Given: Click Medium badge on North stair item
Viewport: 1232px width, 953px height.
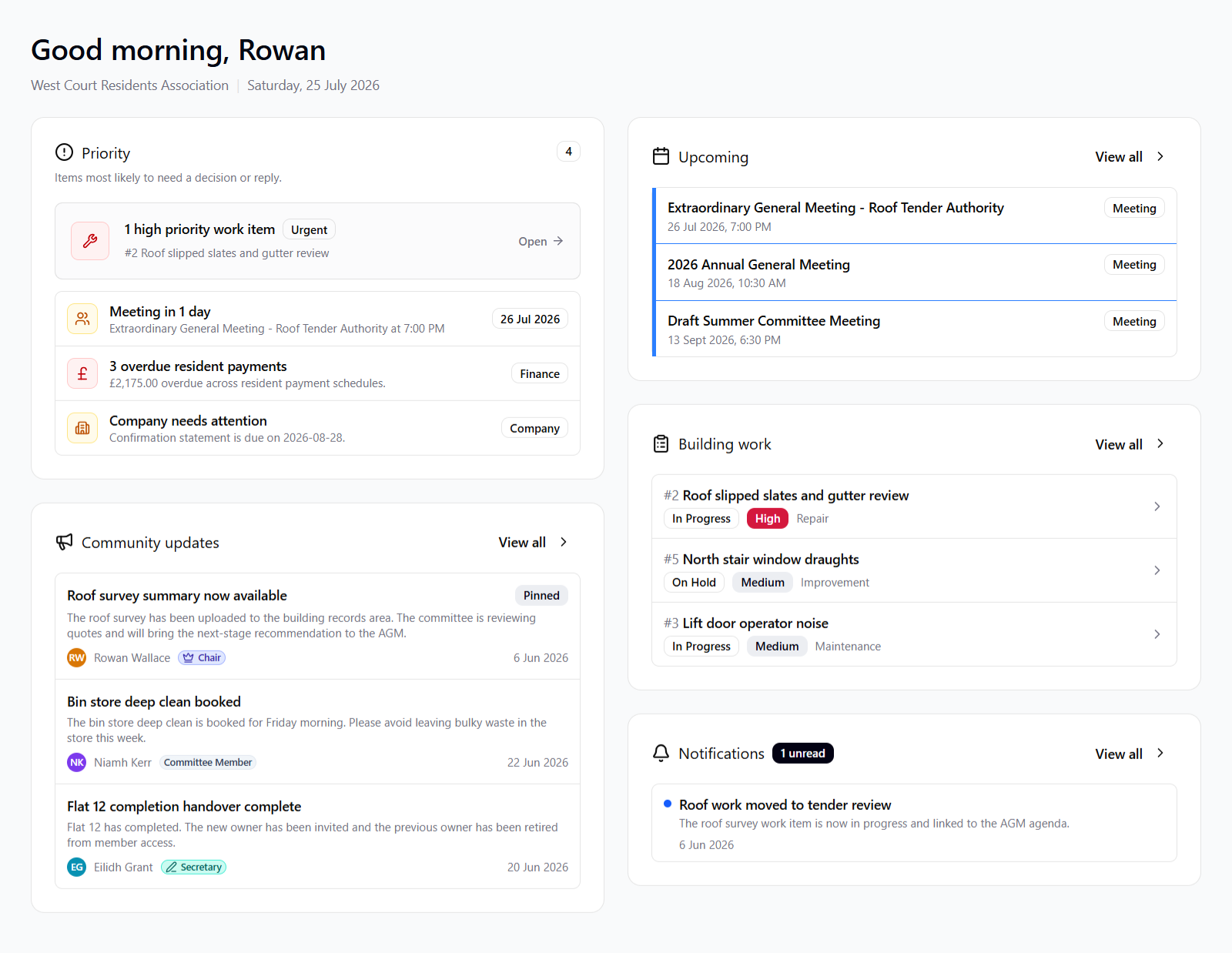Looking at the screenshot, I should (762, 582).
